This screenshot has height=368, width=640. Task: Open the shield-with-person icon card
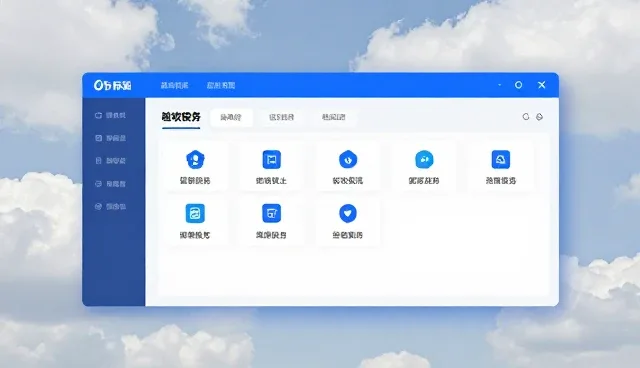tap(195, 166)
